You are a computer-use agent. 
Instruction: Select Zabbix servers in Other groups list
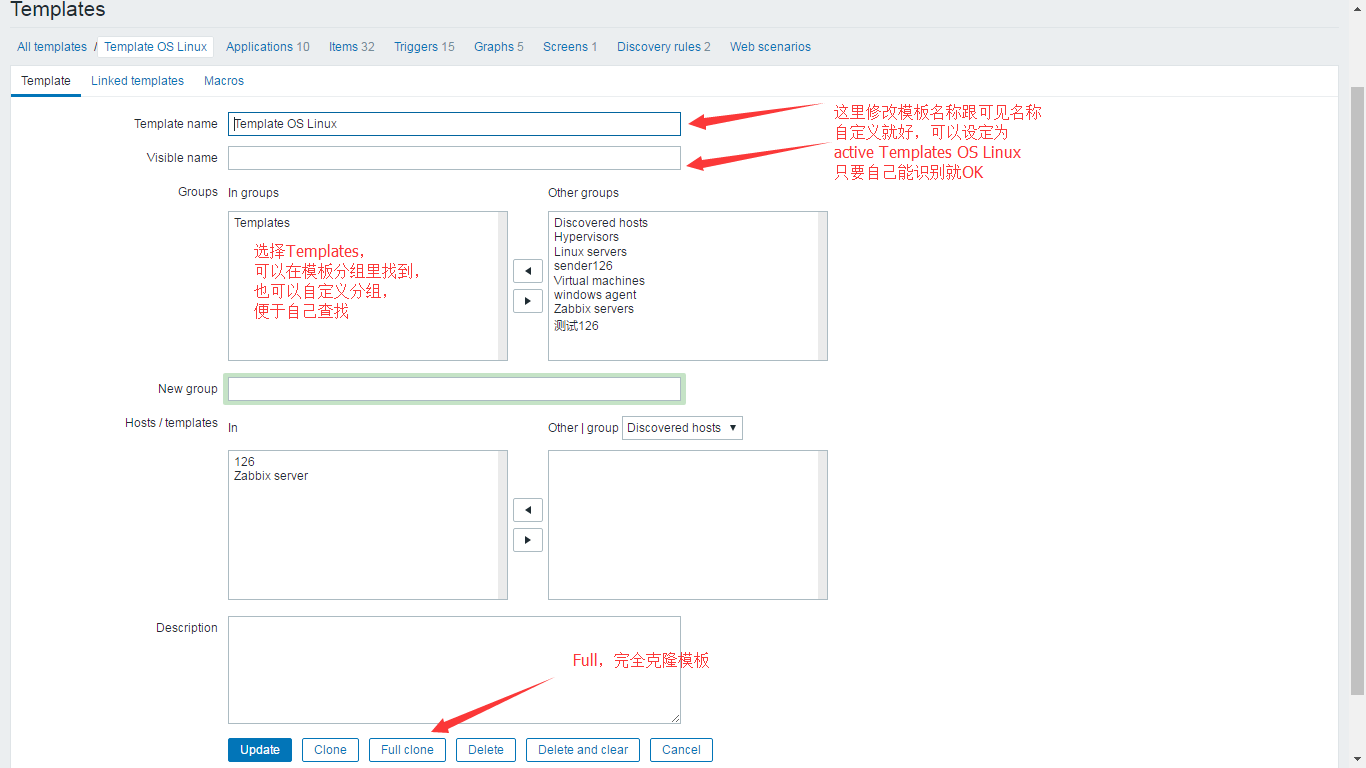[594, 309]
